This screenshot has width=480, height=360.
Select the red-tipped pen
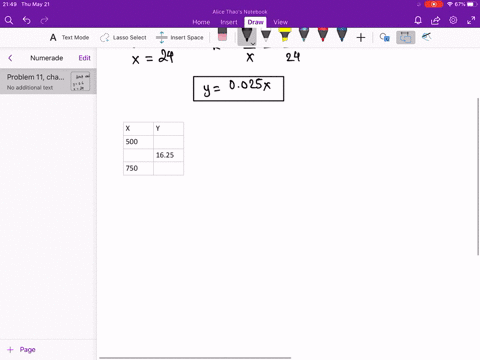coord(323,35)
